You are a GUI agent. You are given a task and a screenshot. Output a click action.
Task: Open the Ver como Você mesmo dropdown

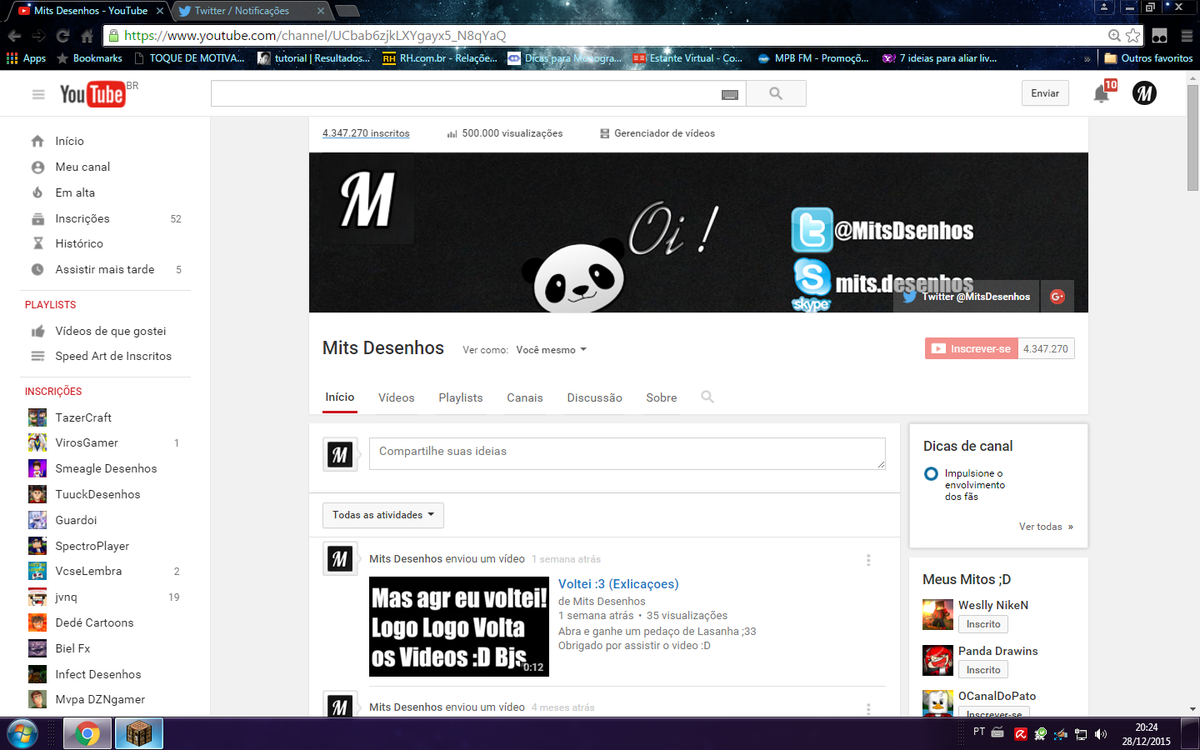[x=551, y=350]
